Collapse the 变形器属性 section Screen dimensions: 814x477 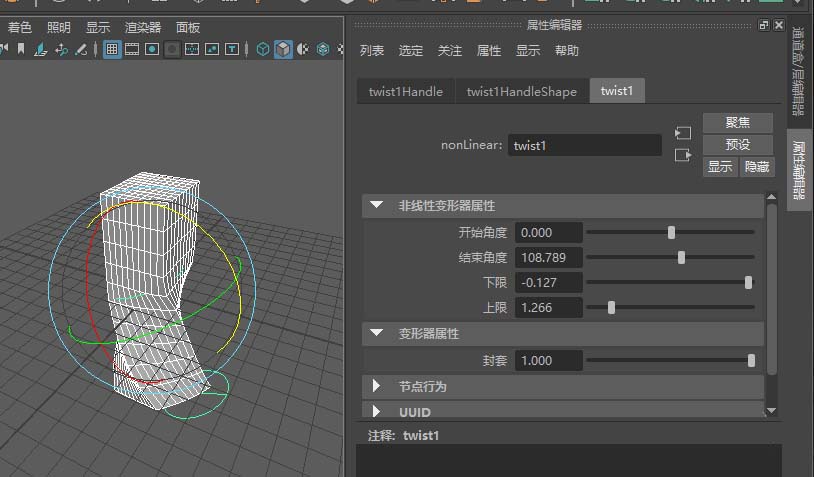377,333
